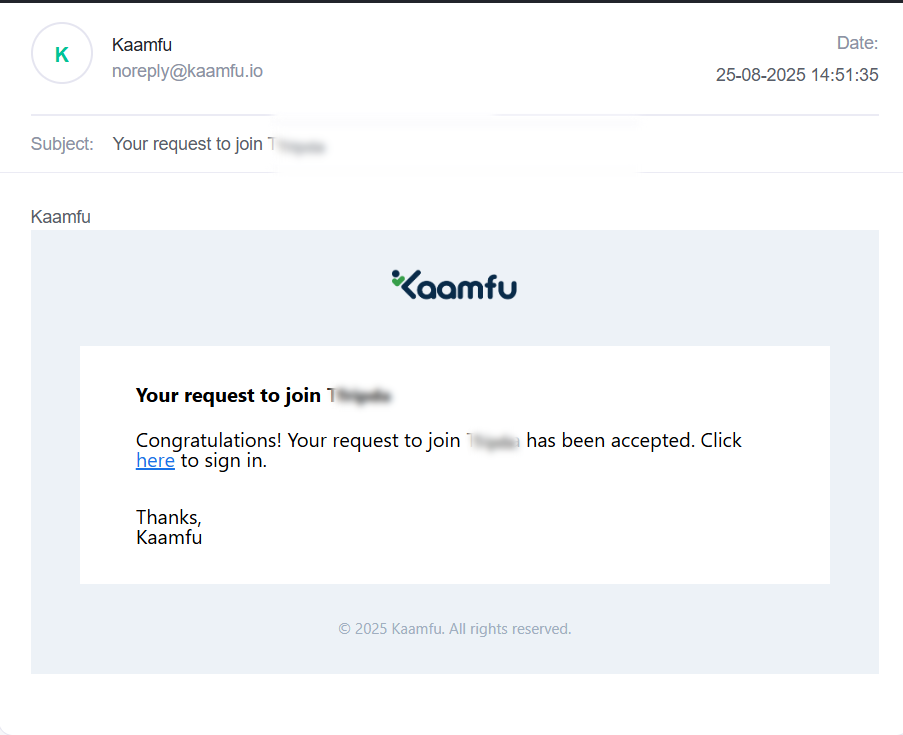
Task: Click the Kaamfu sender name in the header
Action: (142, 45)
